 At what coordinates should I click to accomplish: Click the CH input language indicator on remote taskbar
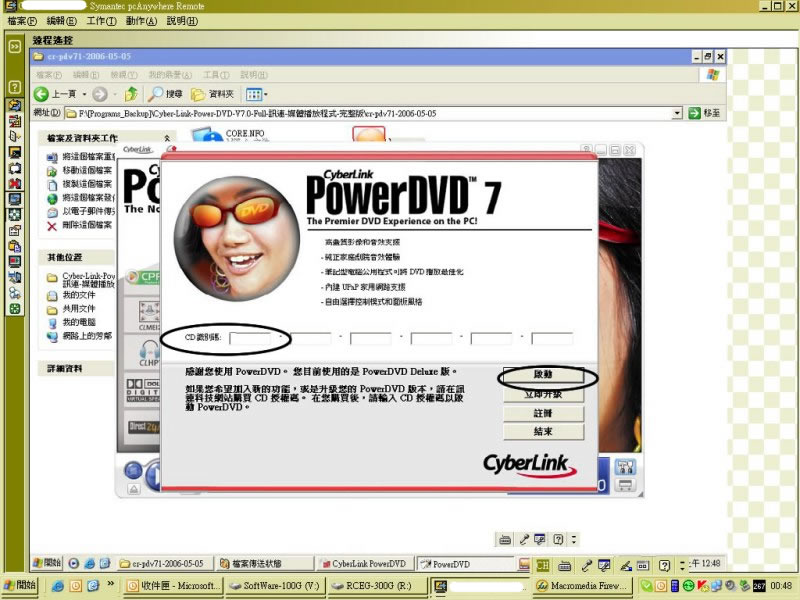click(x=542, y=565)
